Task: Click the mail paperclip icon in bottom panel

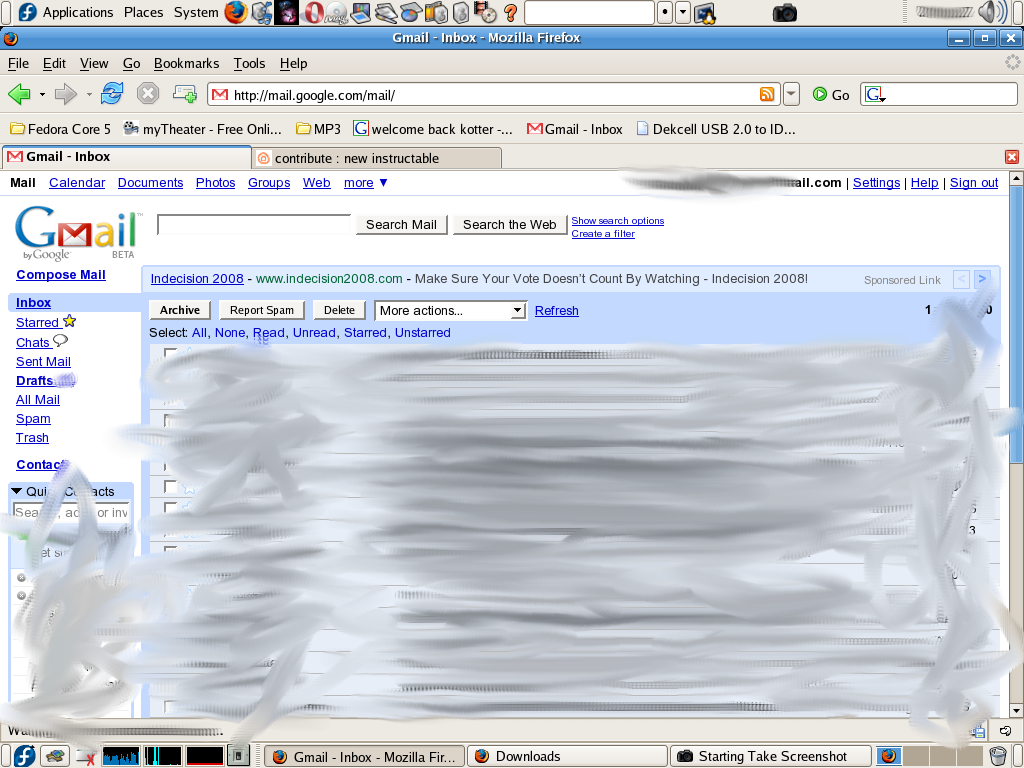Action: [x=56, y=756]
